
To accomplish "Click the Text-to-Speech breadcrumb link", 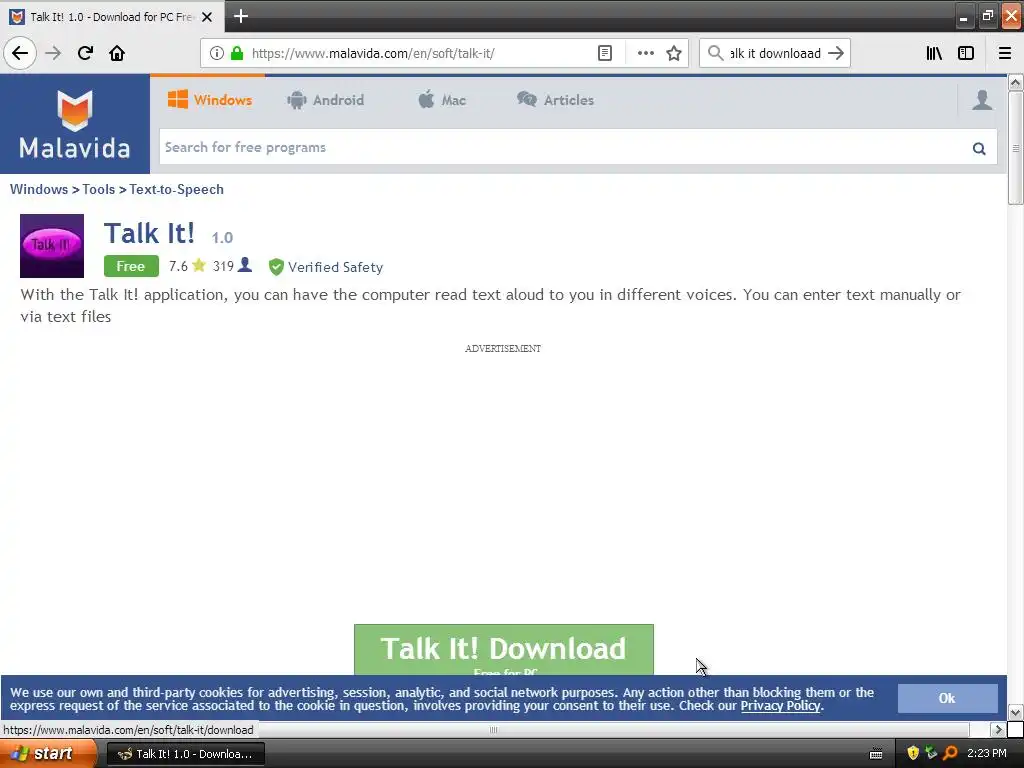I will coord(176,189).
